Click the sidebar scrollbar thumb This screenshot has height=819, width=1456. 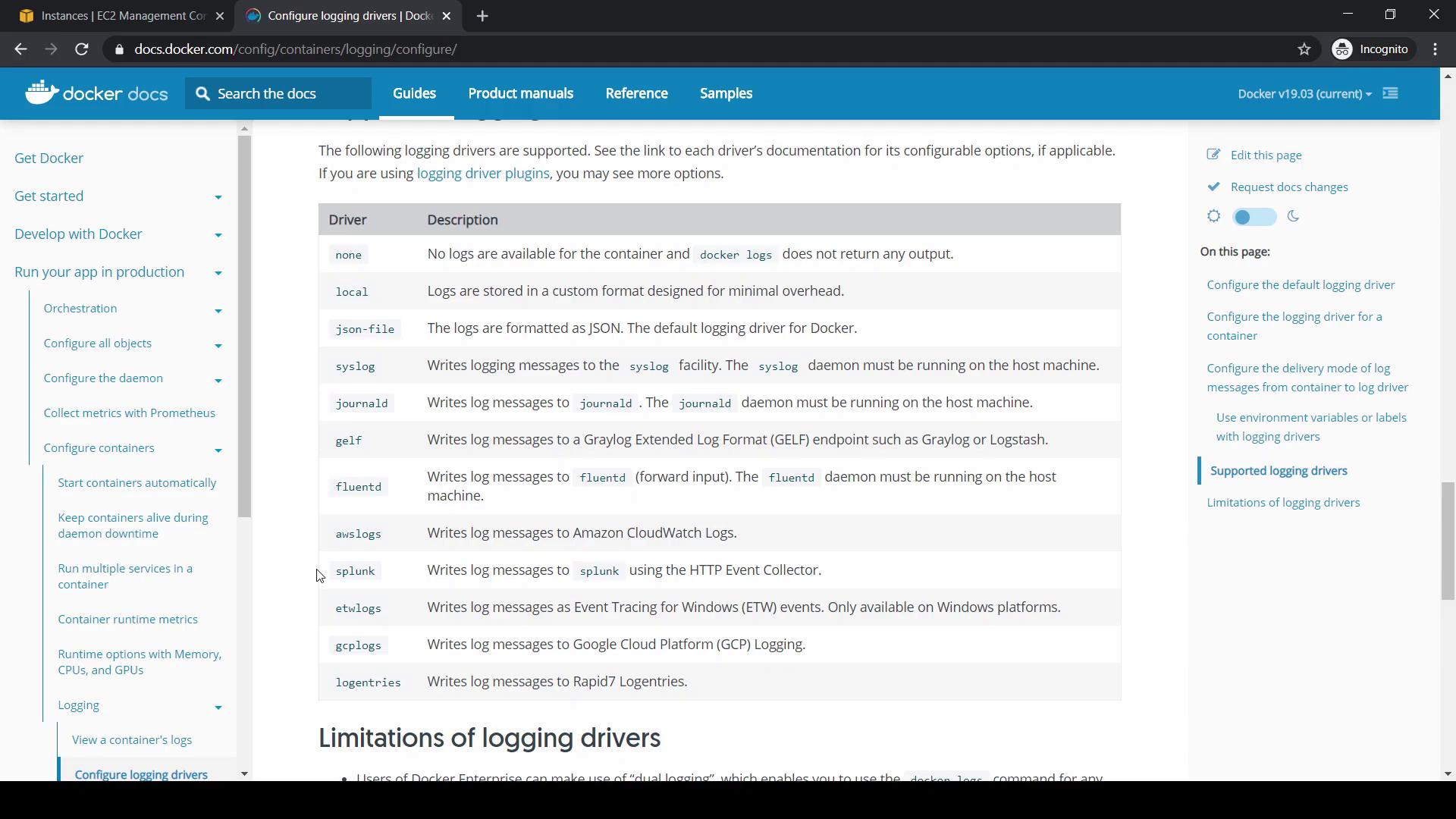pos(244,326)
